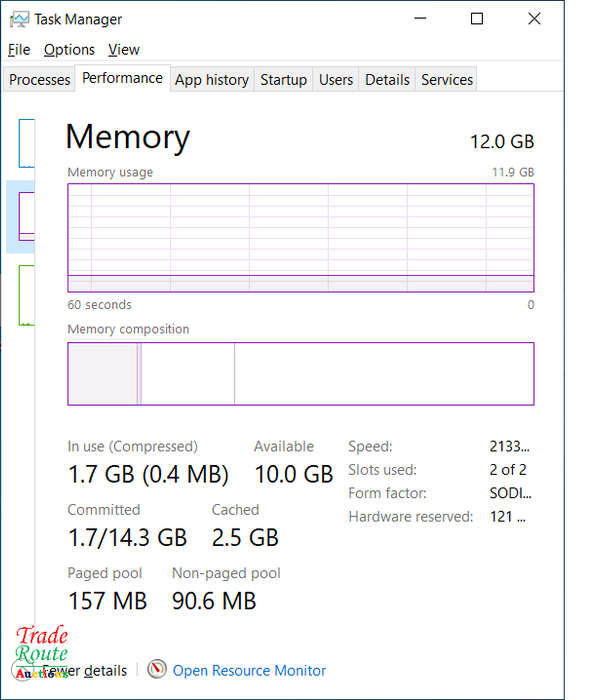Screen dimensions: 599x700
Task: Click the Resource Monitor gauge icon
Action: (157, 669)
